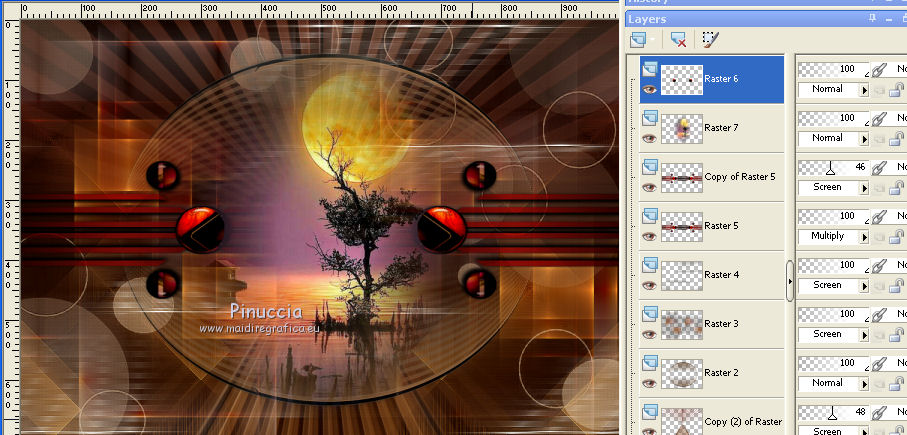Viewport: 907px width, 435px height.
Task: Hide the Raster 7 layer
Action: 649,138
